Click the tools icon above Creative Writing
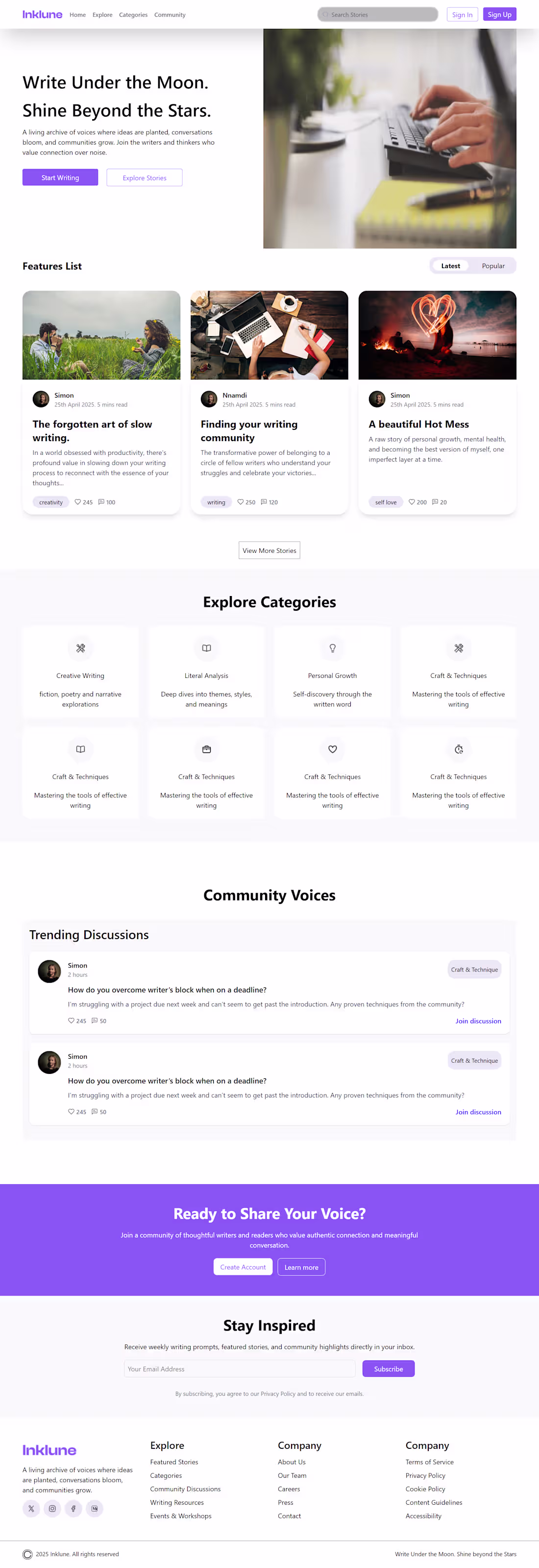539x1568 pixels. [80, 647]
